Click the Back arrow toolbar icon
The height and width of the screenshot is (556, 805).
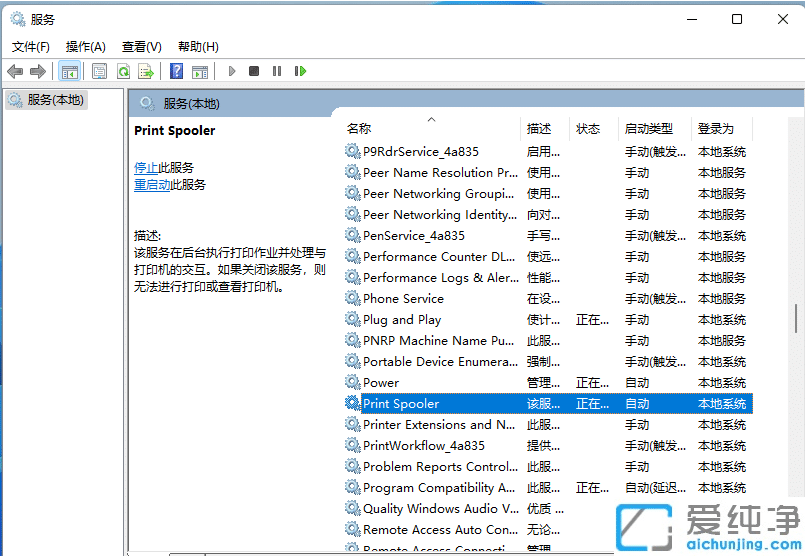tap(15, 71)
